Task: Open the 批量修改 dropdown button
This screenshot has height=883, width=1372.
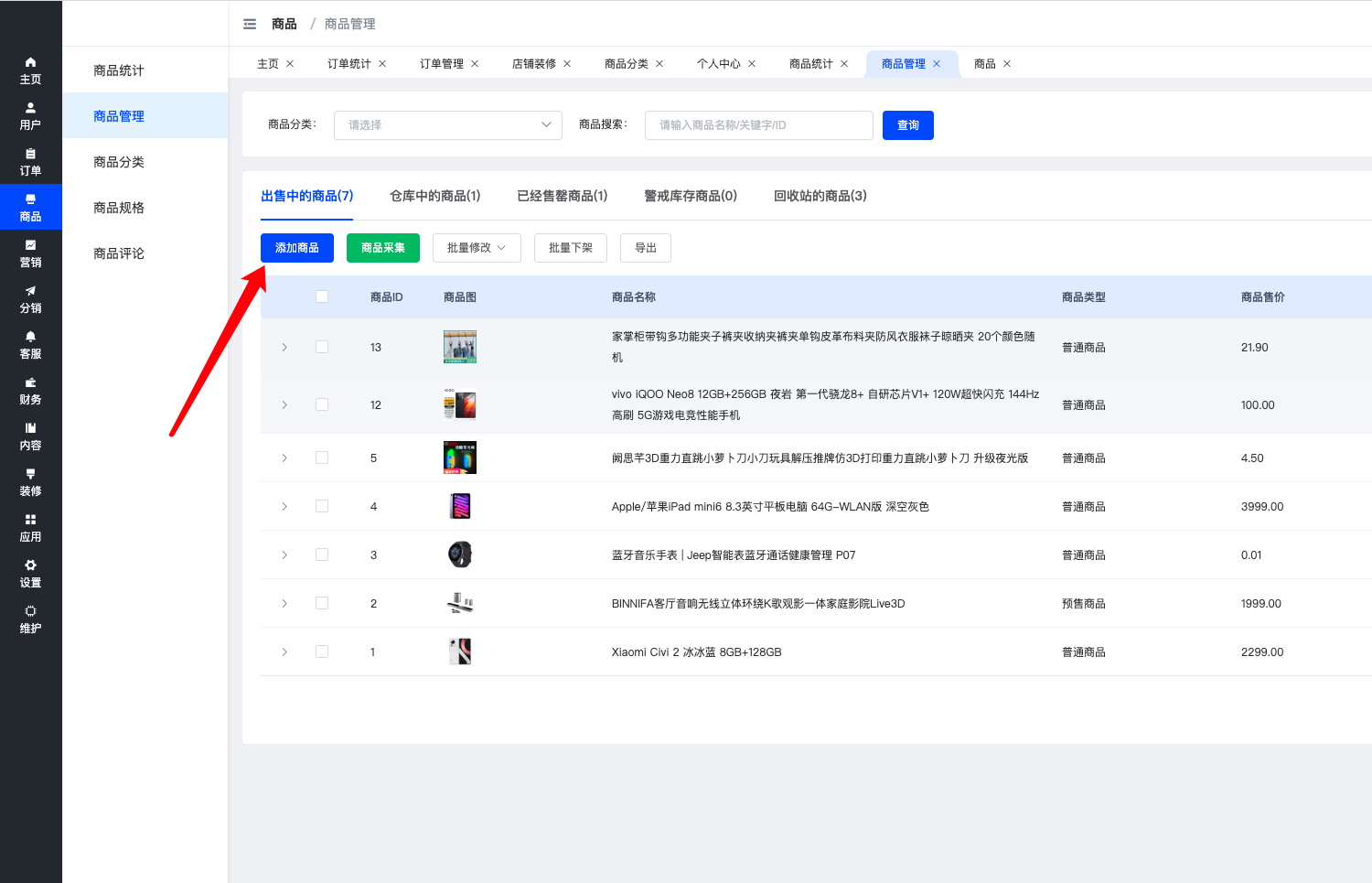Action: [477, 248]
